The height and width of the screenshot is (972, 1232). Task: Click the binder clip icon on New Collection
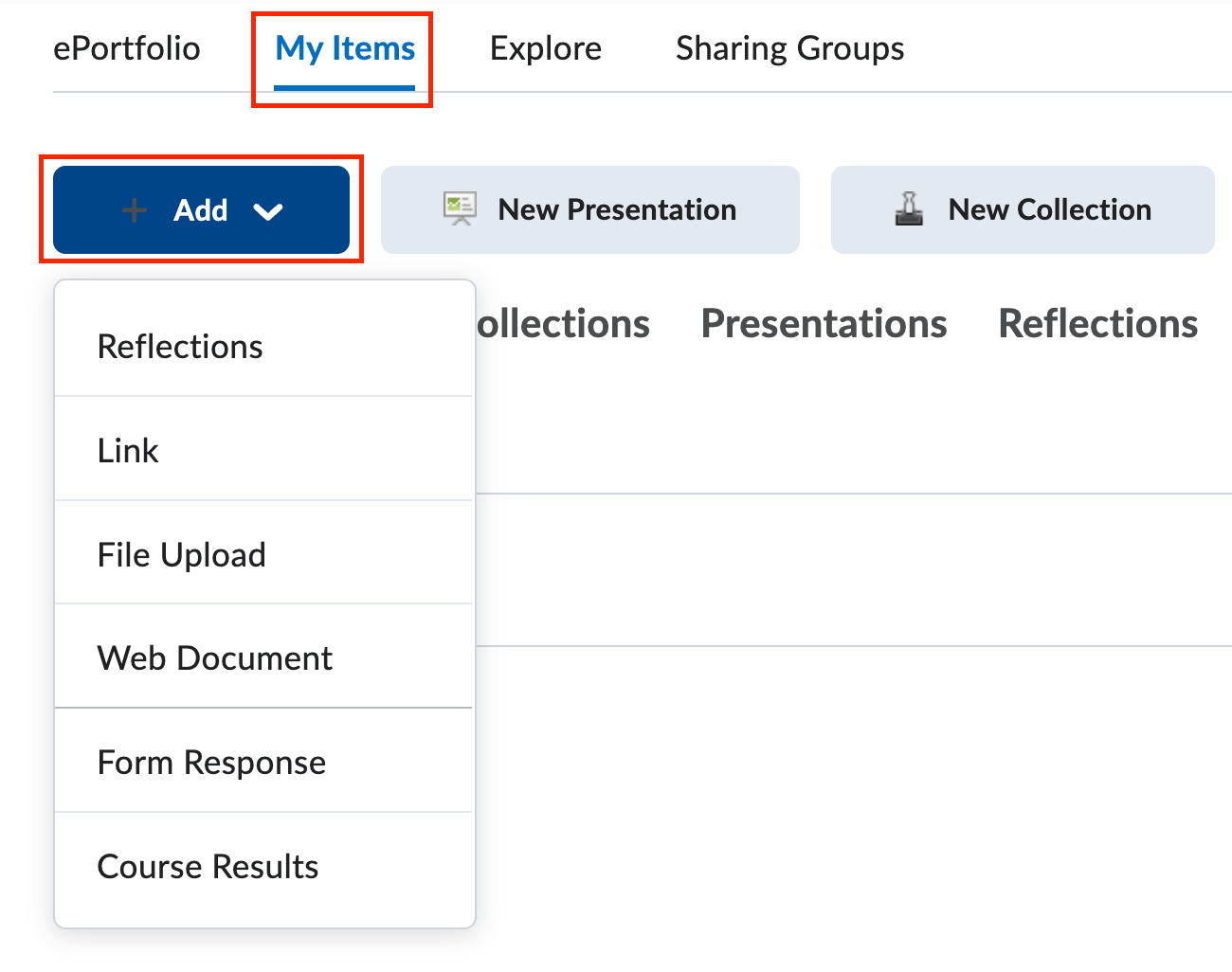(911, 207)
